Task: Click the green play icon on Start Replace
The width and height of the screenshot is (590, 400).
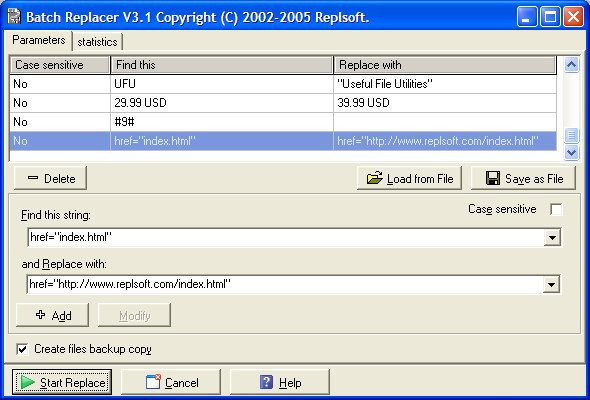Action: (27, 382)
